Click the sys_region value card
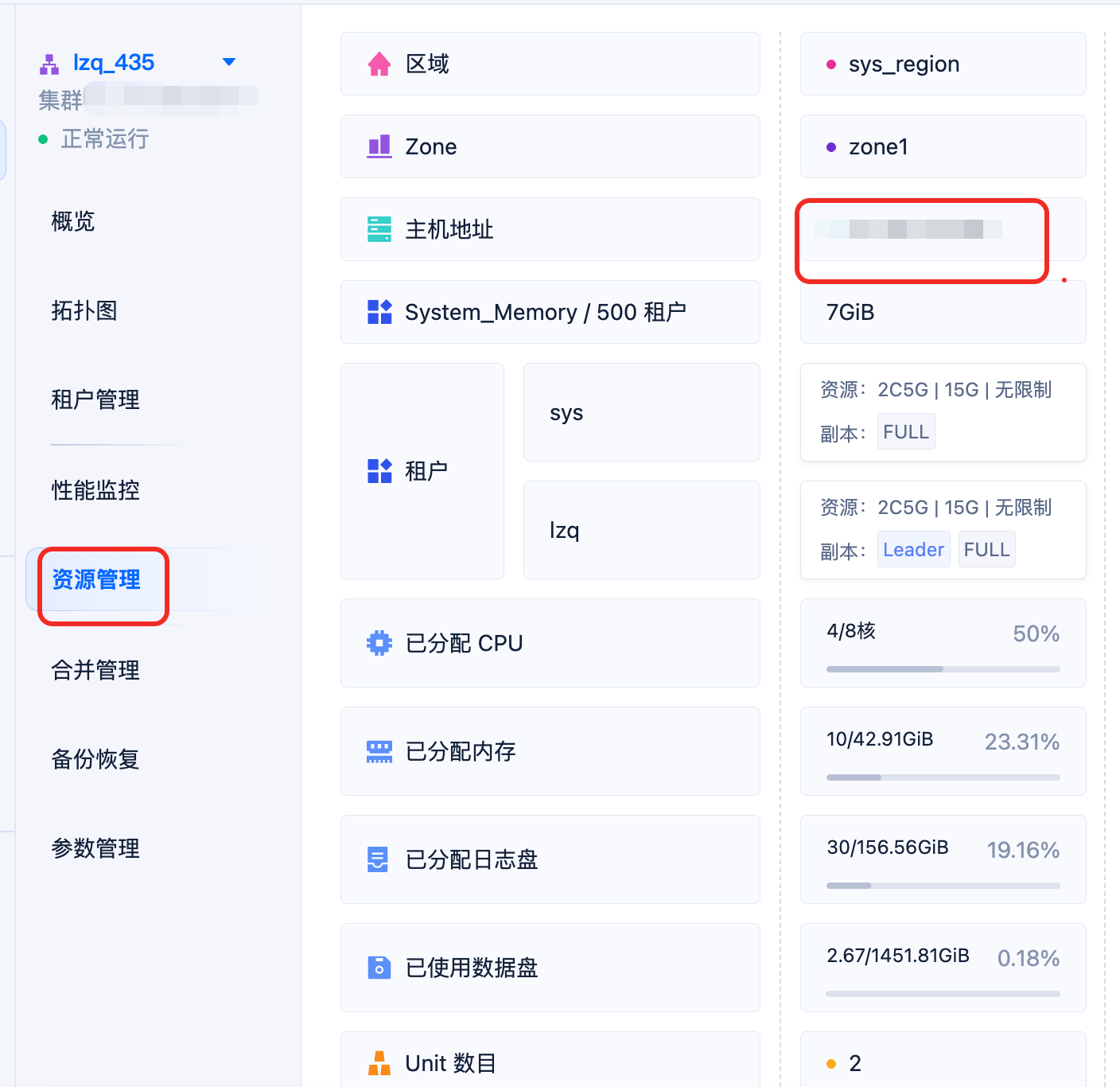 943,64
